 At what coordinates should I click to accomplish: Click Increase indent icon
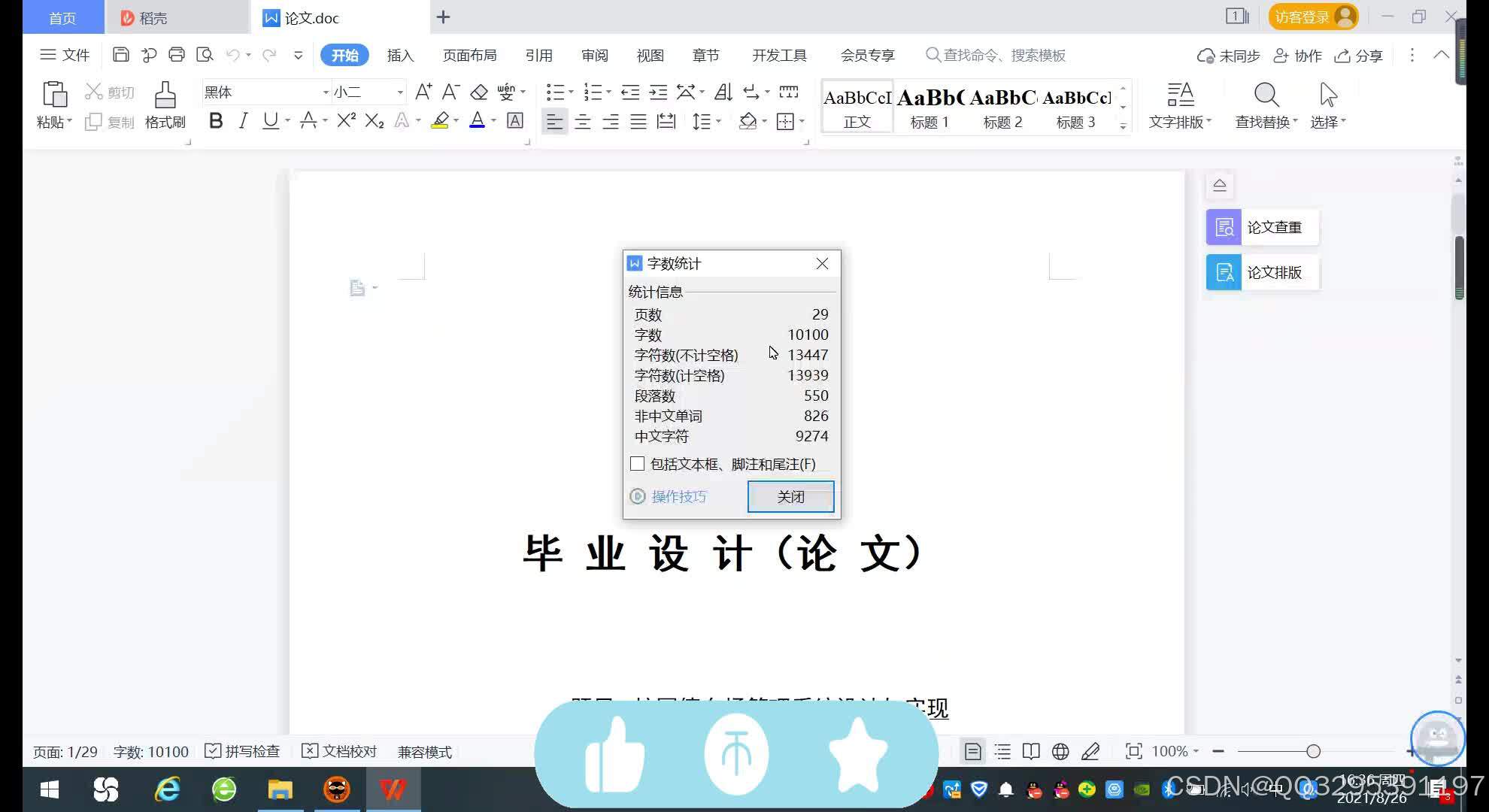click(x=658, y=92)
